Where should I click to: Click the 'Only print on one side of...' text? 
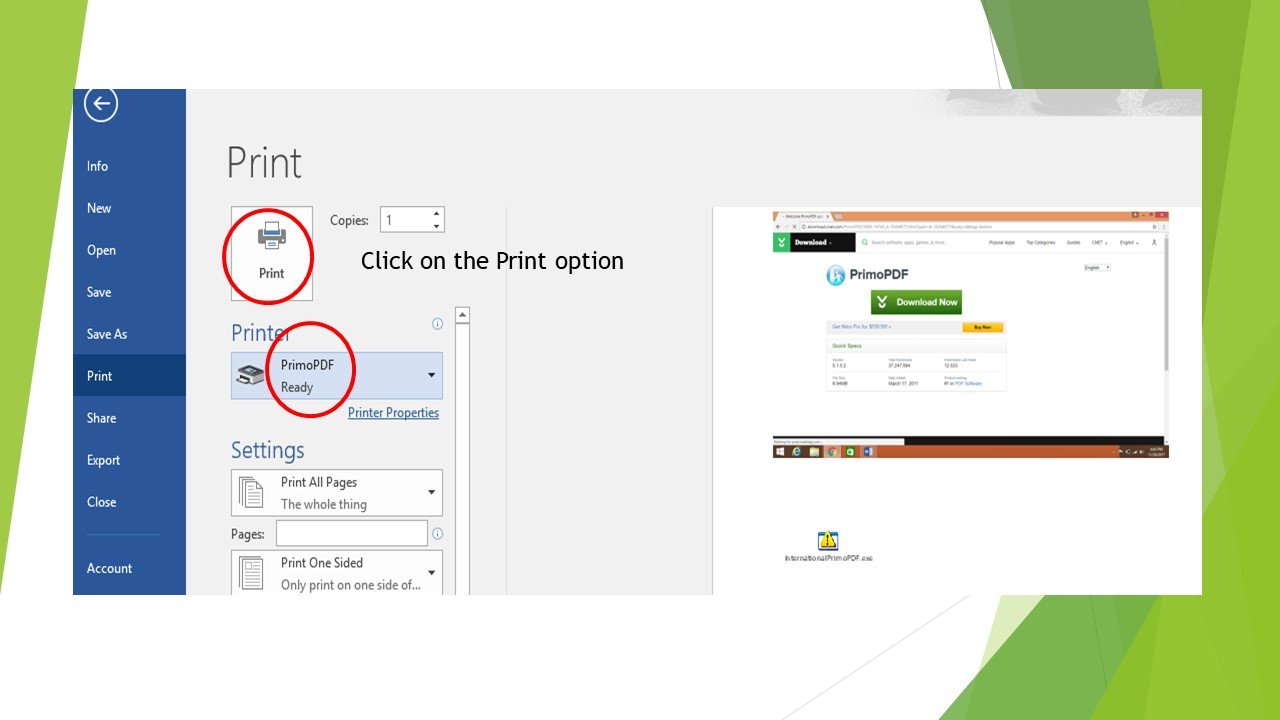coord(351,585)
